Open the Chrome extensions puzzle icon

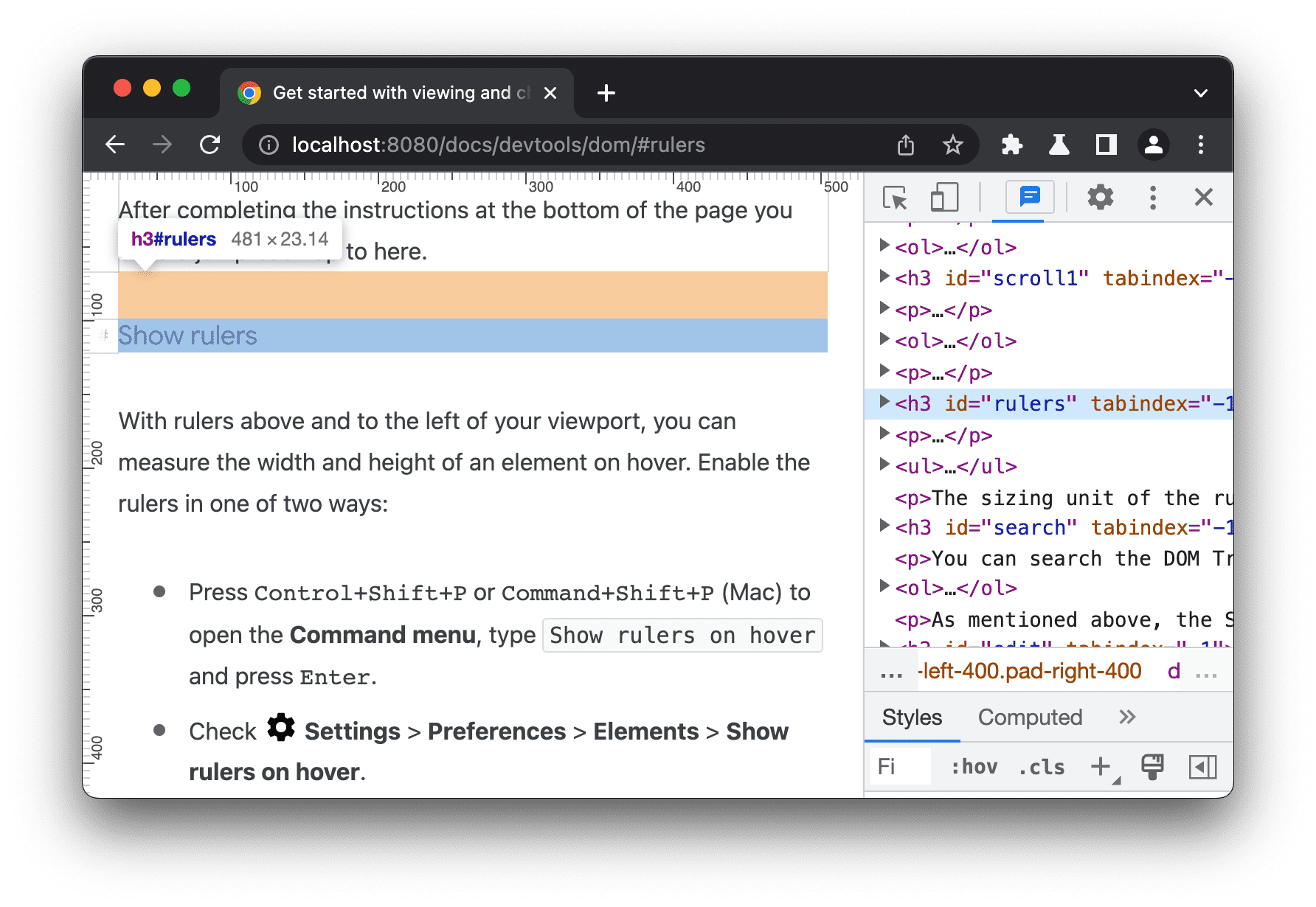click(1011, 145)
